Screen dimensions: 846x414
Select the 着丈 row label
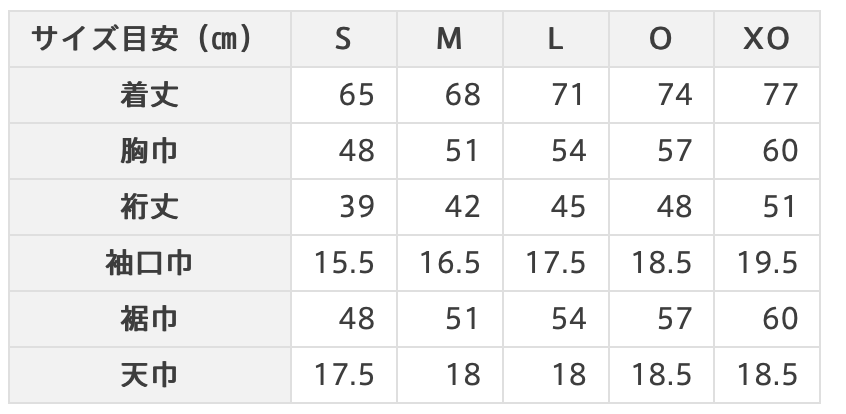tap(149, 95)
